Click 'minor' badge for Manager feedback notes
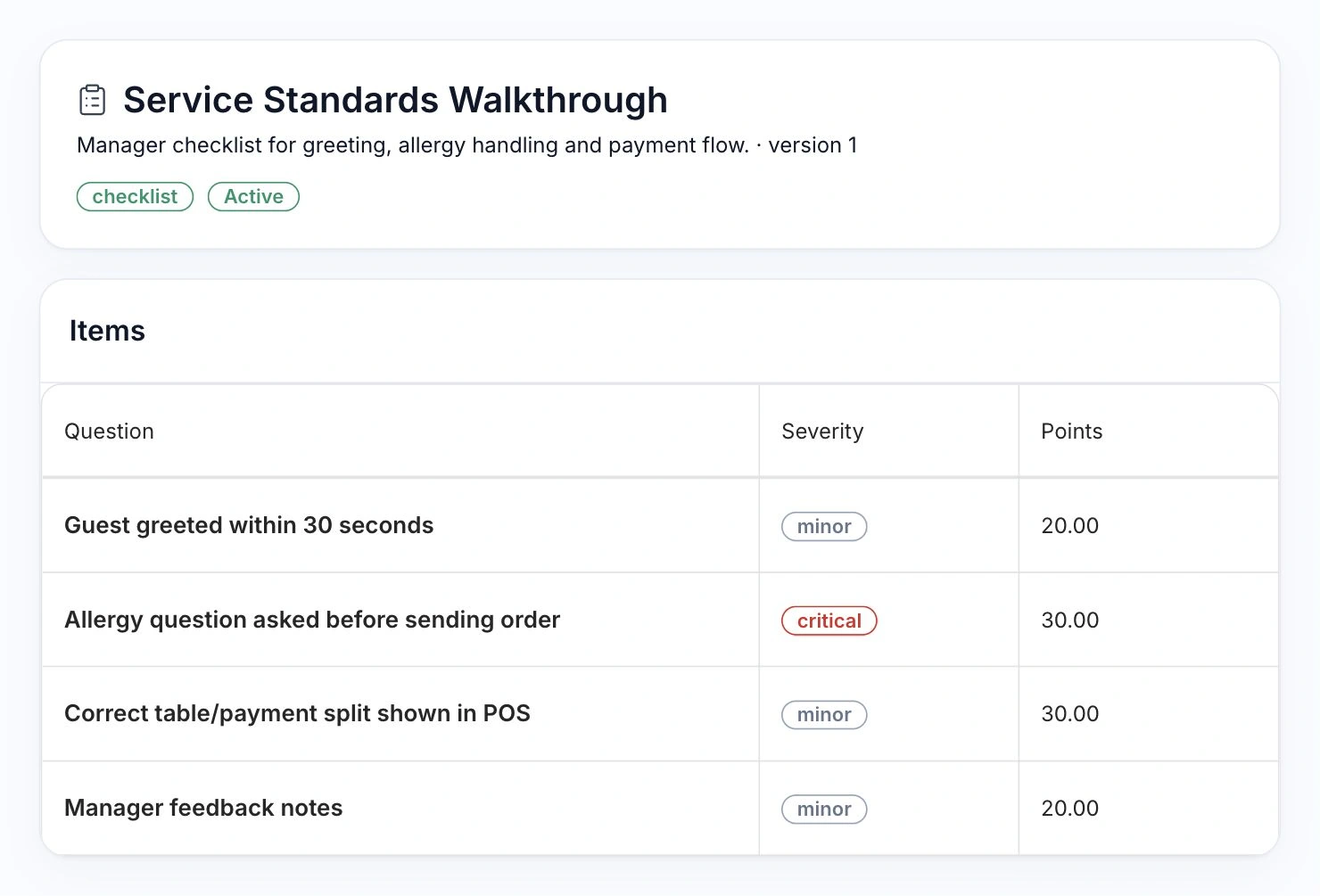 tap(824, 810)
